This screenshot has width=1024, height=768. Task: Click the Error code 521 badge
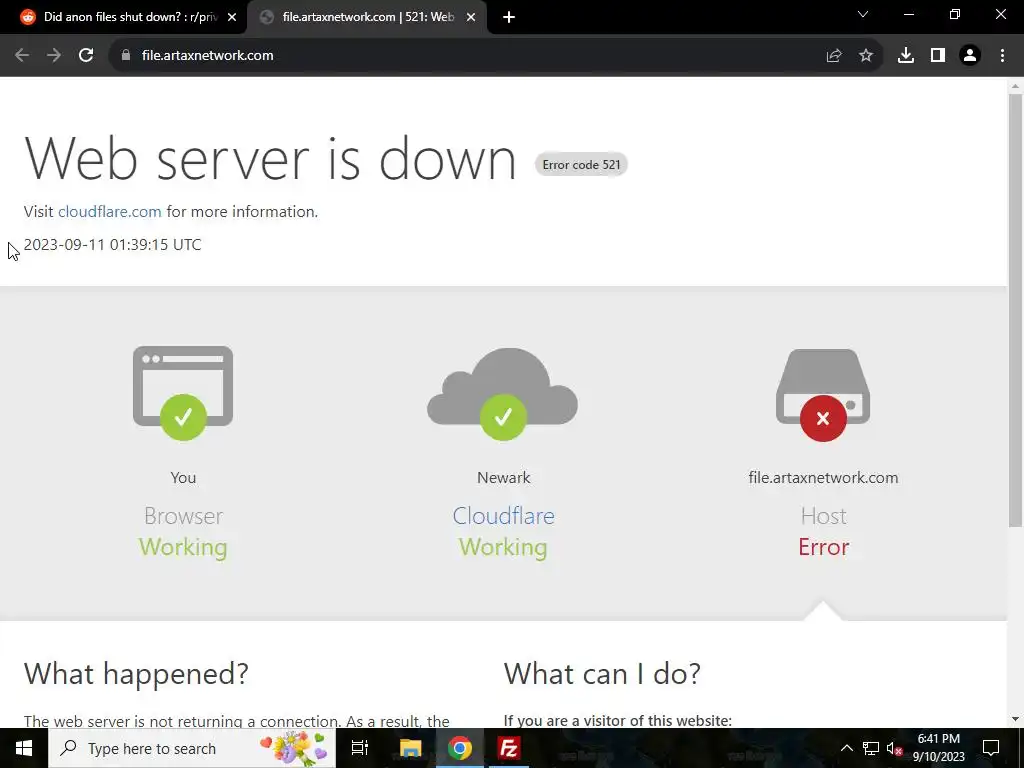tap(581, 165)
